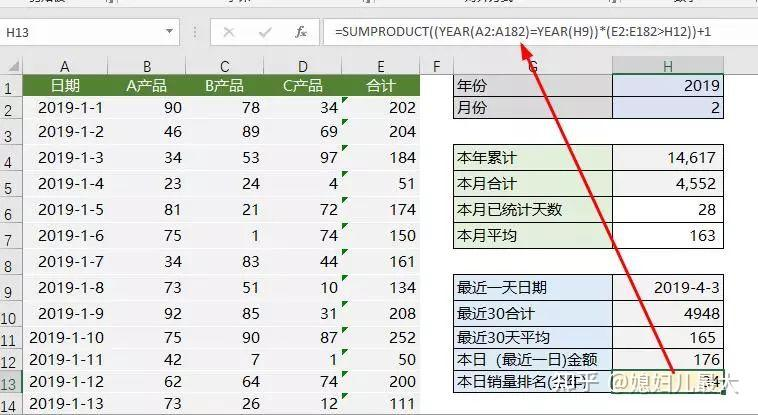Open the Insert Function fx button
Viewport: 758px width, 415px height.
coord(301,32)
